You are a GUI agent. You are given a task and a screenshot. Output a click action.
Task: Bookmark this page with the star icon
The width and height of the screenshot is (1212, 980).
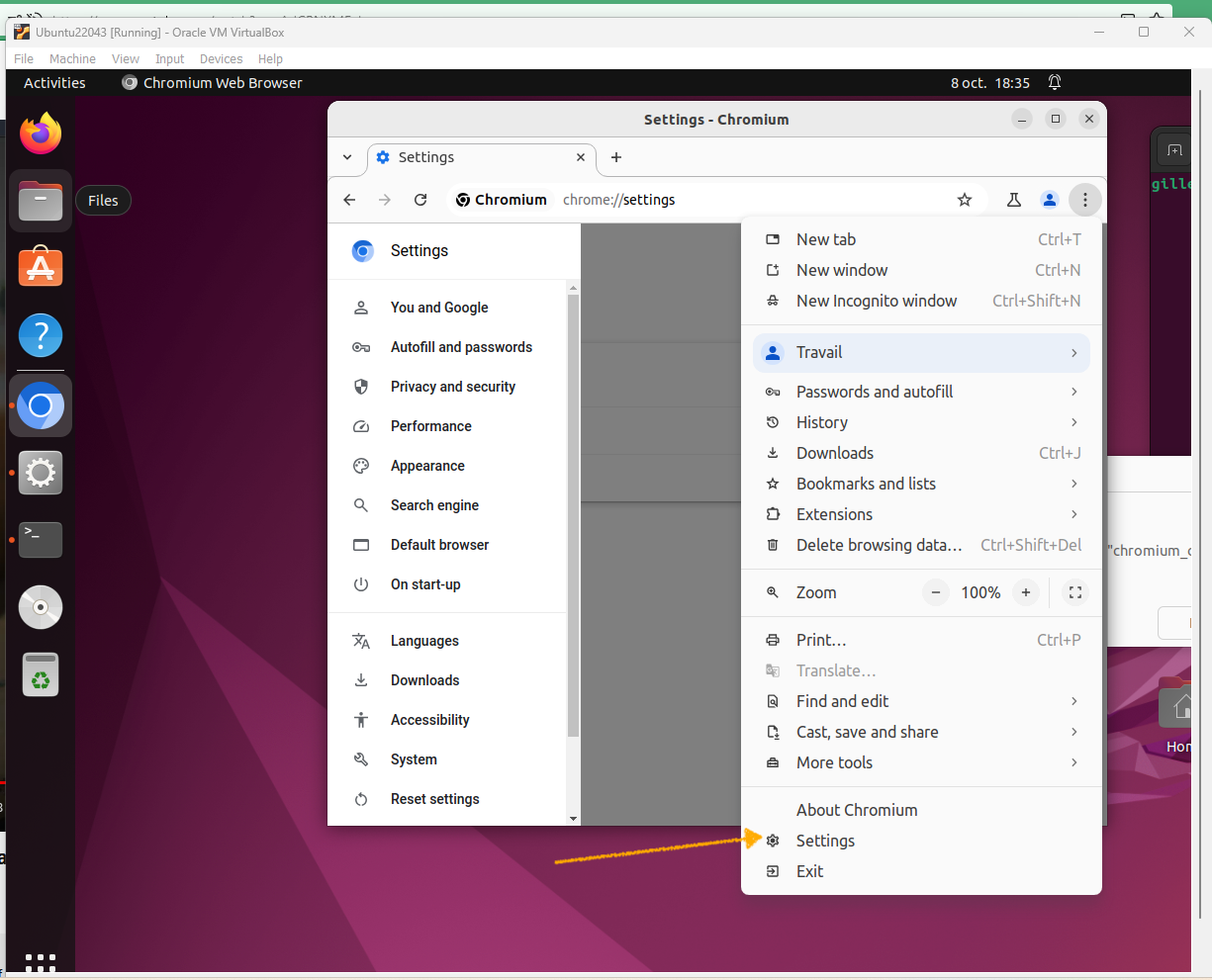[x=965, y=200]
